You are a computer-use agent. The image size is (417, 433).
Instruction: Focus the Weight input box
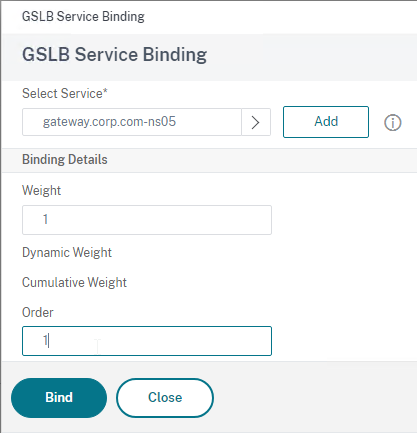pyautogui.click(x=147, y=220)
